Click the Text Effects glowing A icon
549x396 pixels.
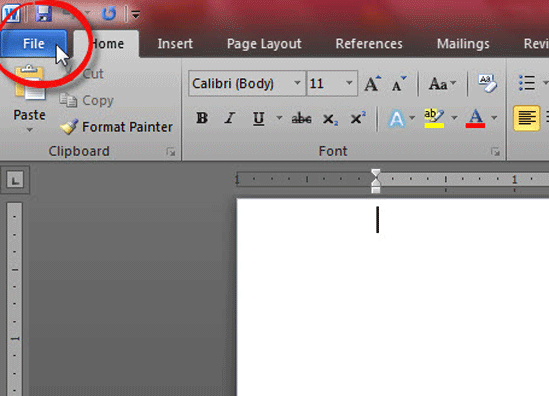click(x=397, y=118)
